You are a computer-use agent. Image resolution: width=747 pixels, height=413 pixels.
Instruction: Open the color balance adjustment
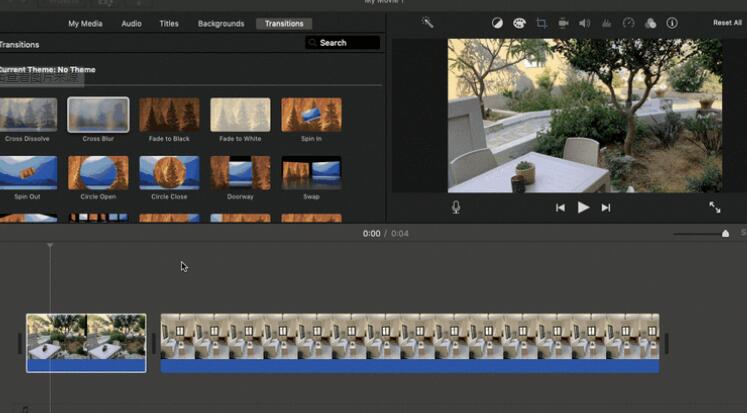click(497, 23)
